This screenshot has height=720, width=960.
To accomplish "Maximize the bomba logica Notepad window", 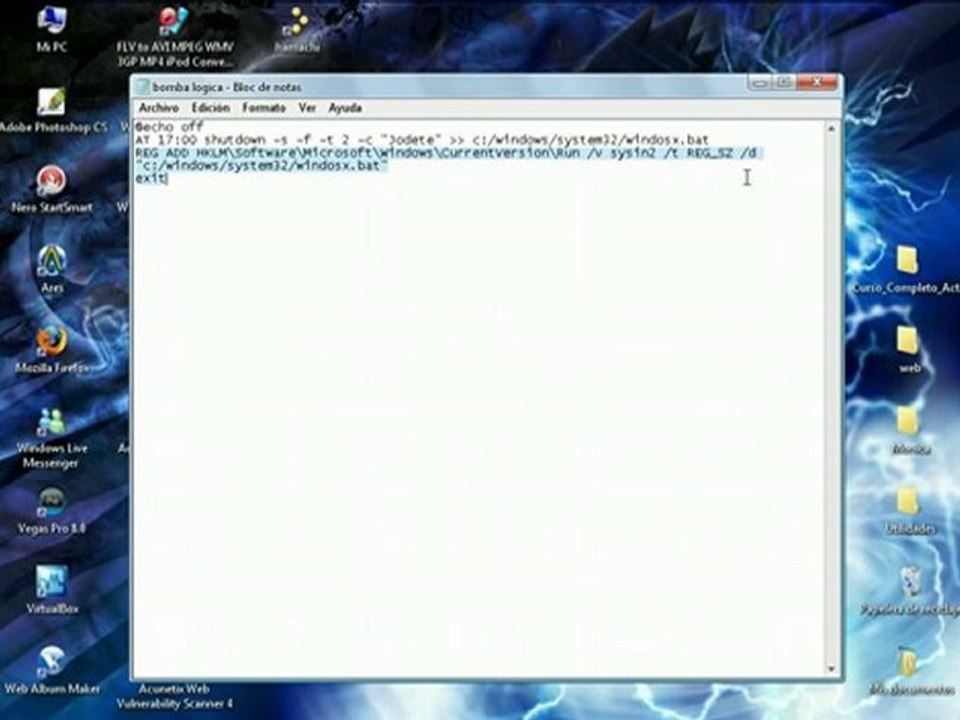I will pos(783,82).
